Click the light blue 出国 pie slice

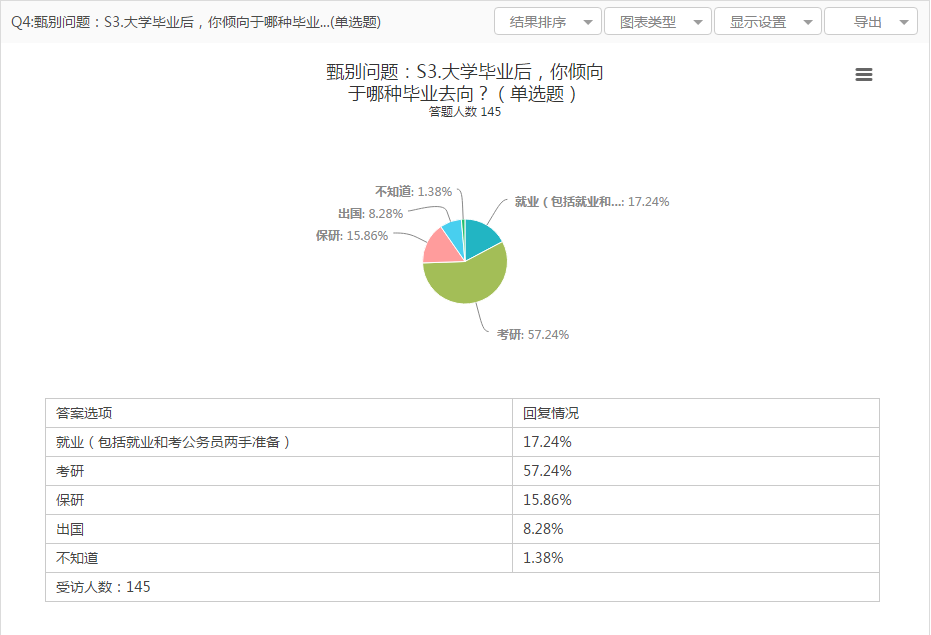pos(453,234)
